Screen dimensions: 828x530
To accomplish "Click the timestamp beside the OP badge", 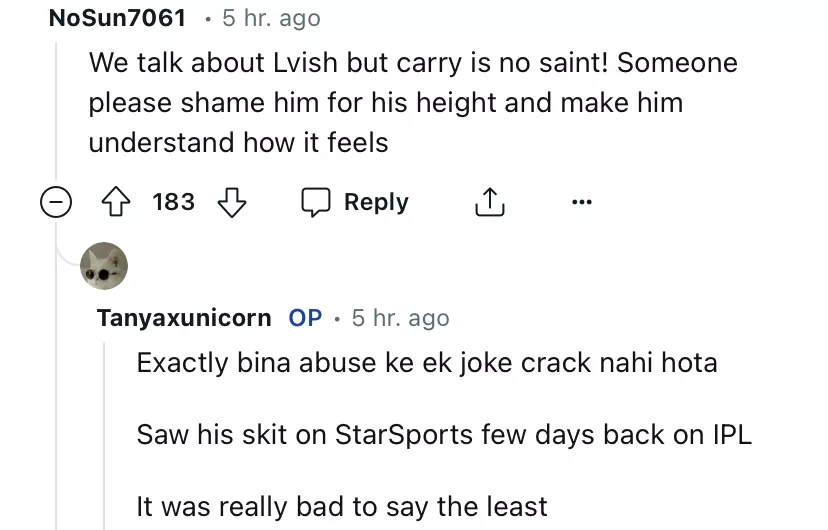I will pos(398,318).
